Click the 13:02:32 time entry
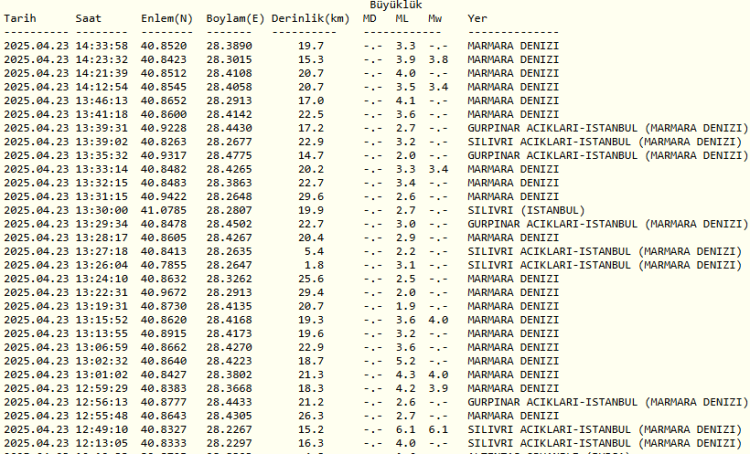The image size is (750, 454). (101, 360)
